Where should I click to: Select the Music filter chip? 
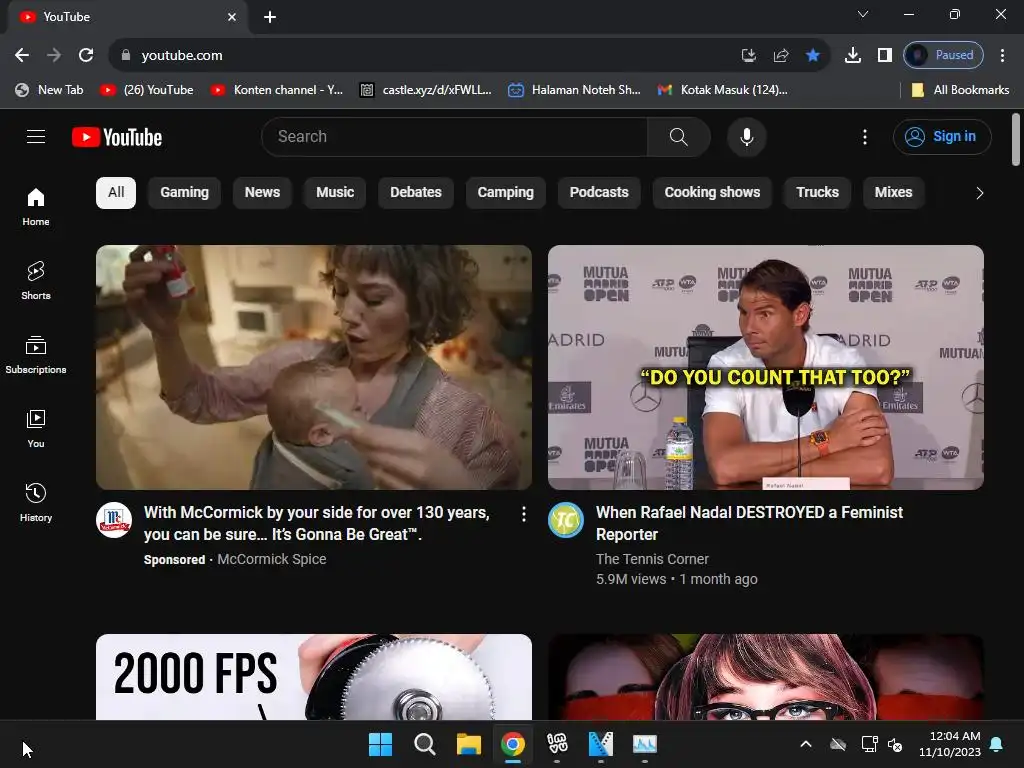[x=335, y=193]
